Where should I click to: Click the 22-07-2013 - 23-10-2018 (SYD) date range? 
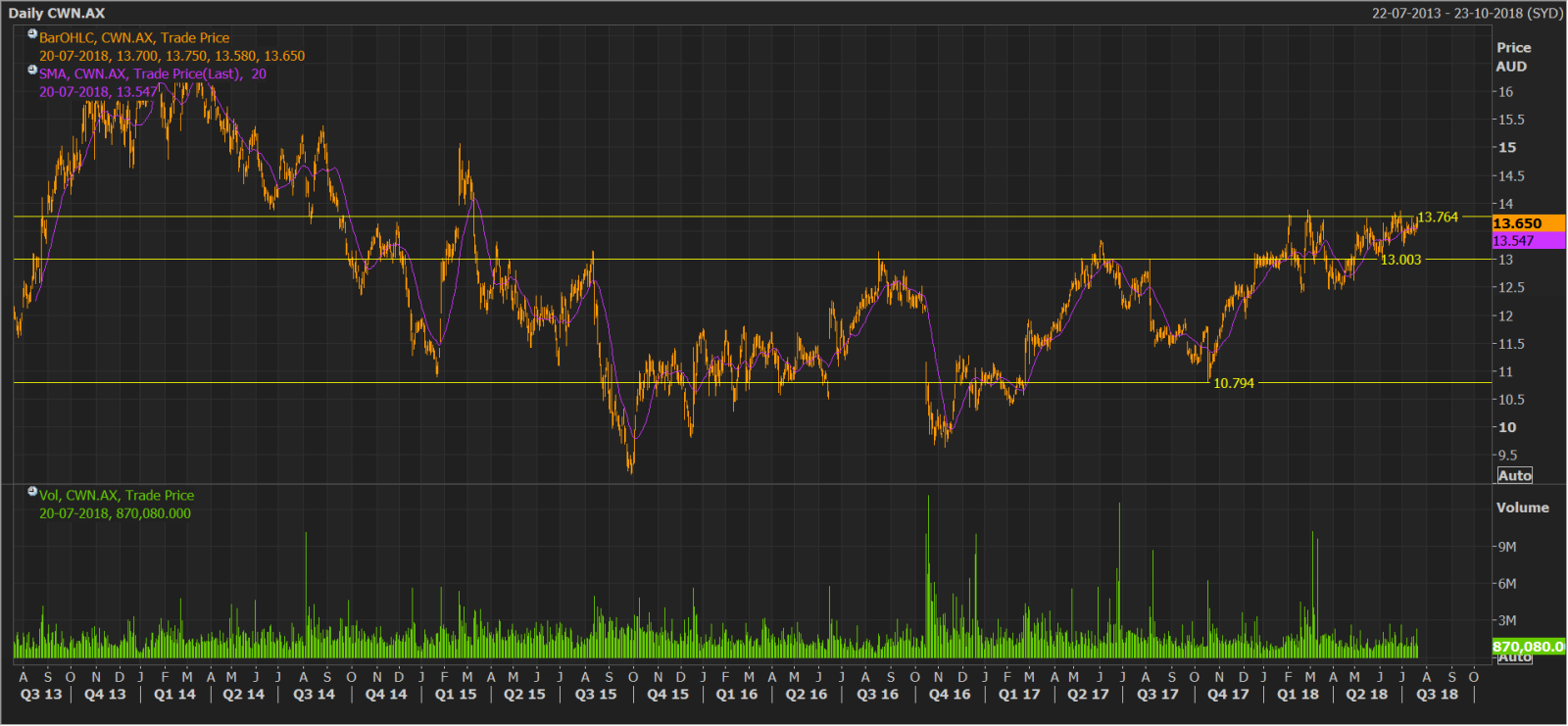click(x=1467, y=13)
